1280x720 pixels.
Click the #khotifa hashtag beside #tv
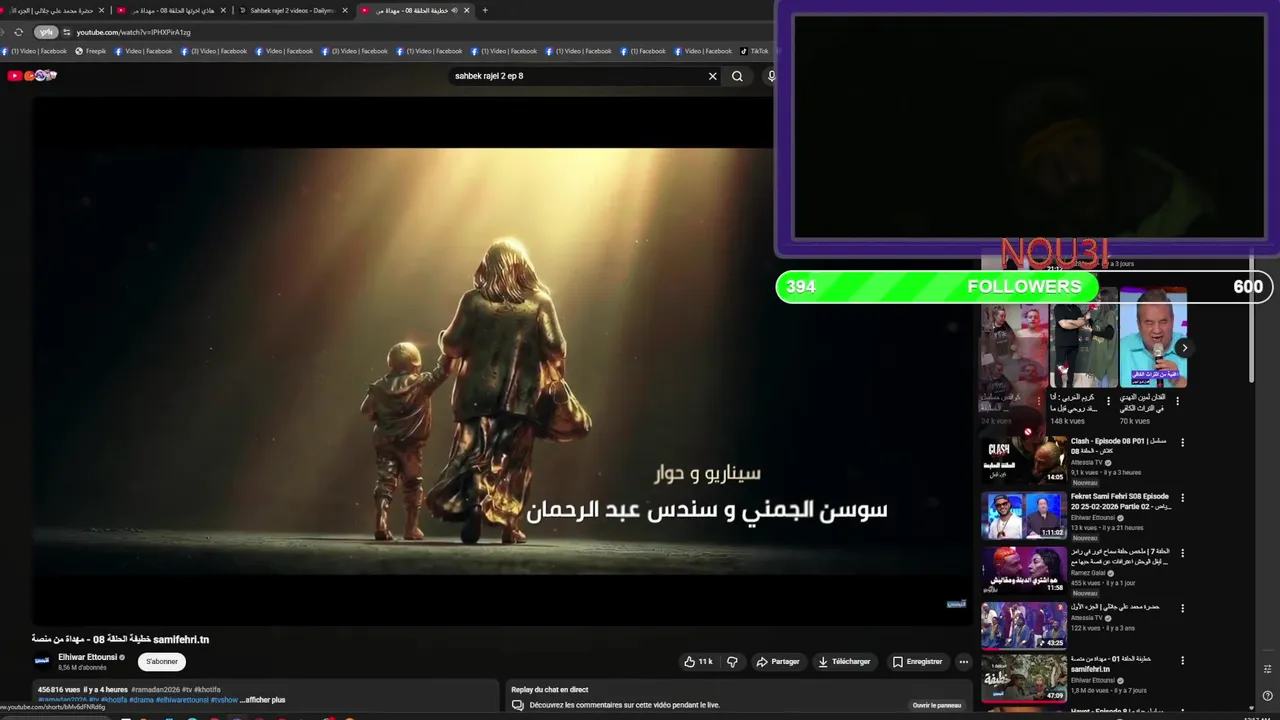(x=207, y=690)
